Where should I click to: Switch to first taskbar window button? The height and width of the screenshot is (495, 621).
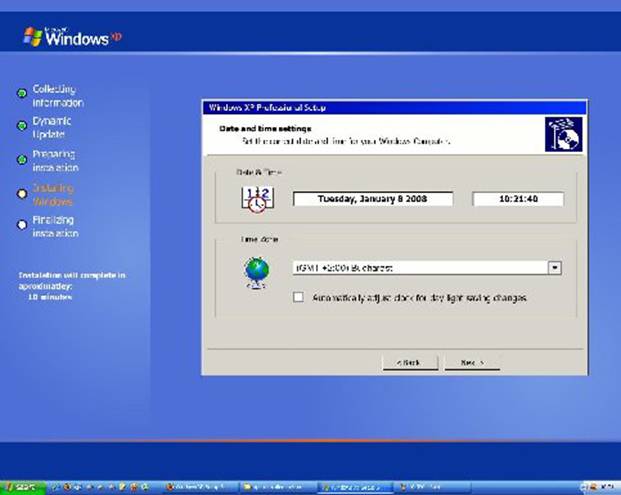click(x=200, y=487)
